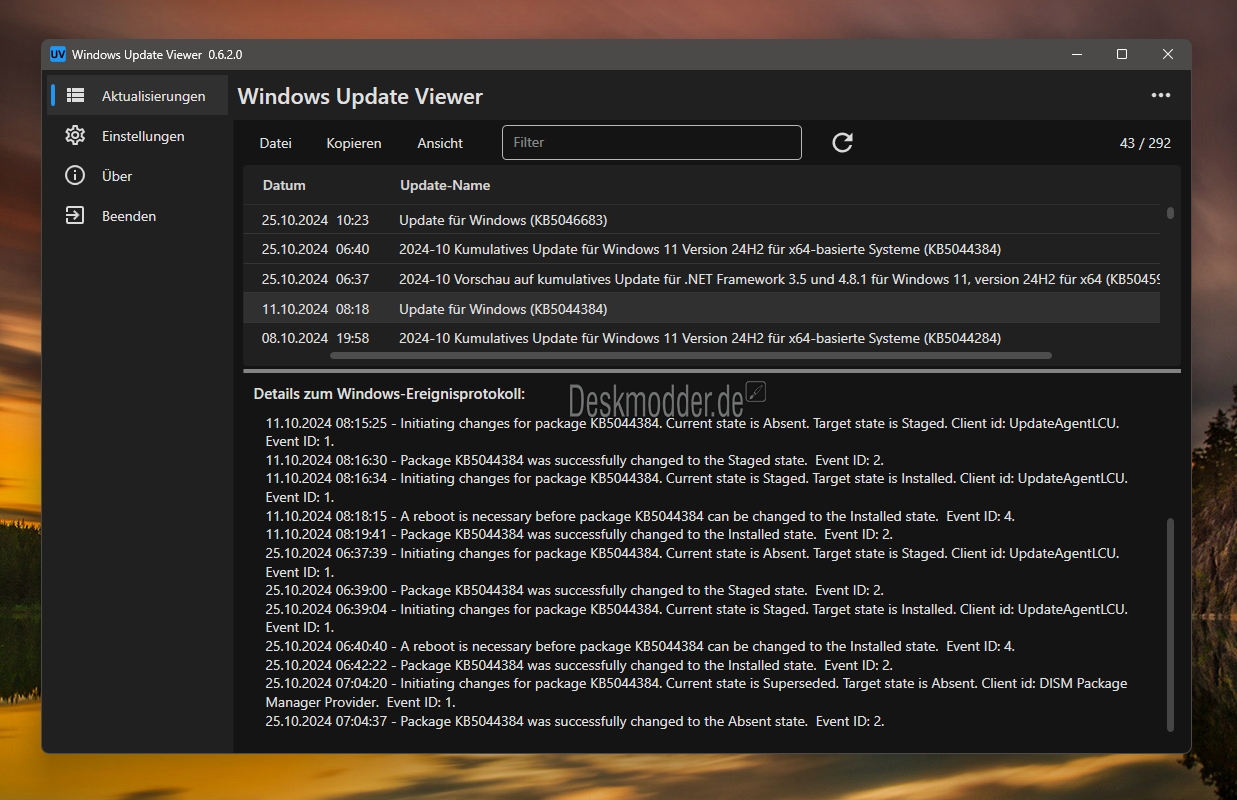Click the 43 / 292 update counter

pos(1145,143)
